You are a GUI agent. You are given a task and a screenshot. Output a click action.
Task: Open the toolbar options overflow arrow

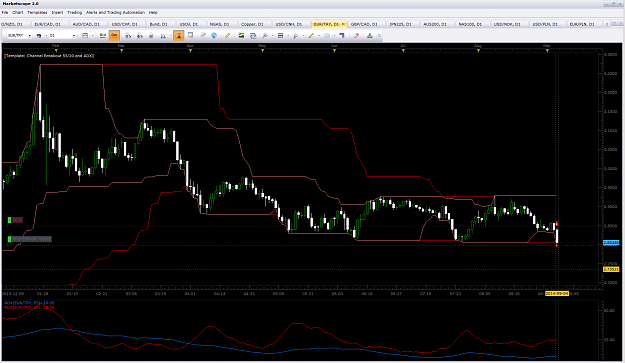click(379, 36)
